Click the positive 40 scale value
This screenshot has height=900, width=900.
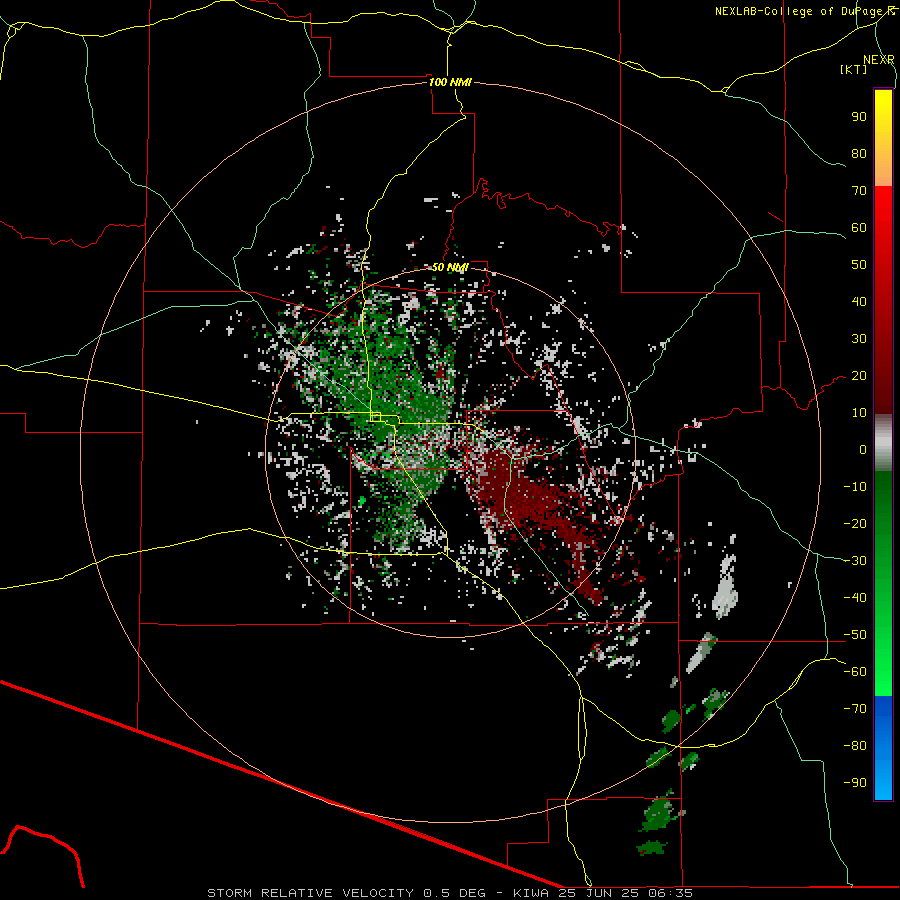coord(859,301)
